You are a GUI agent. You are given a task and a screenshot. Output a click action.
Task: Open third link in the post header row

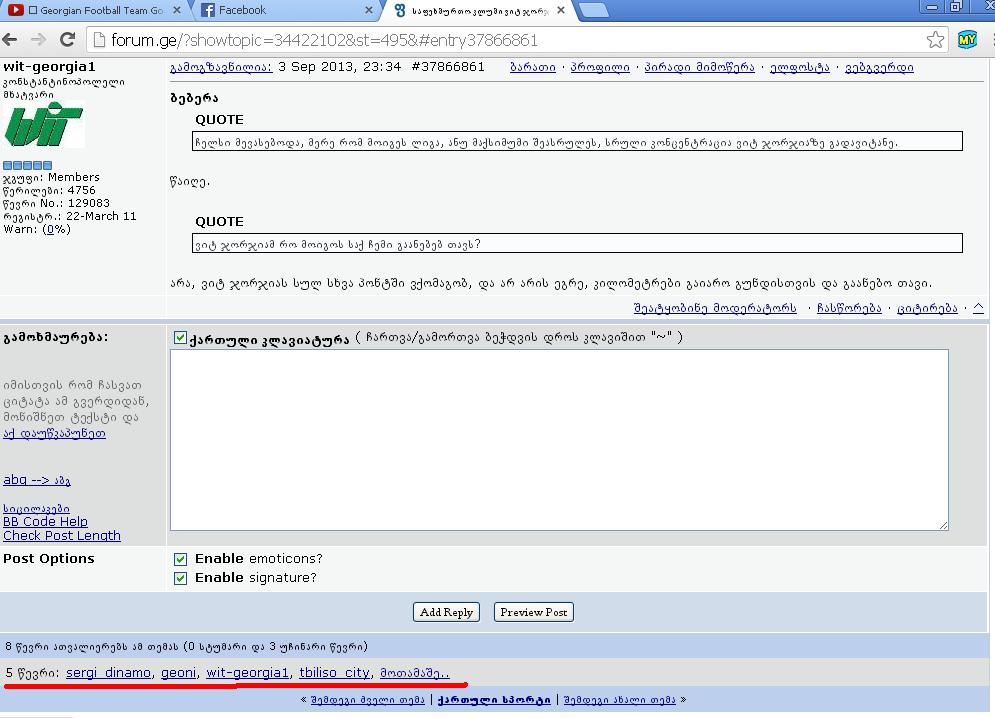[699, 67]
